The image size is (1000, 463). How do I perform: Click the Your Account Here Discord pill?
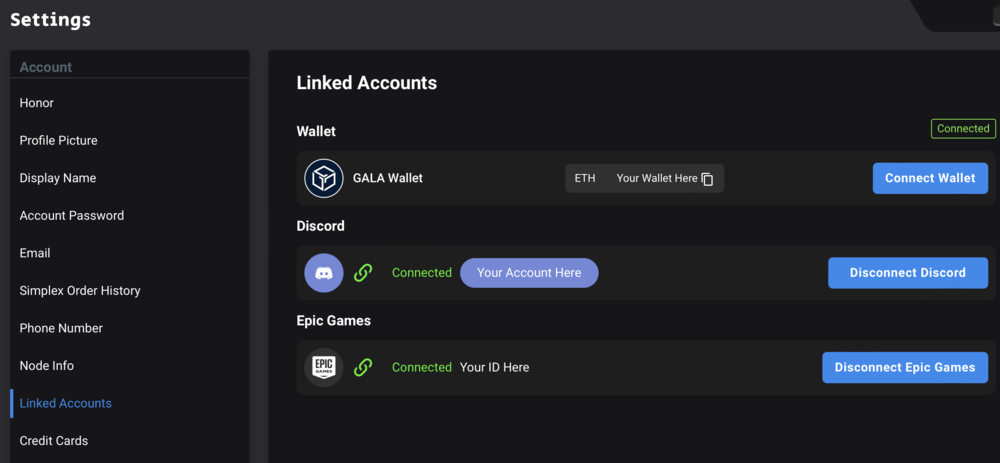click(x=529, y=273)
